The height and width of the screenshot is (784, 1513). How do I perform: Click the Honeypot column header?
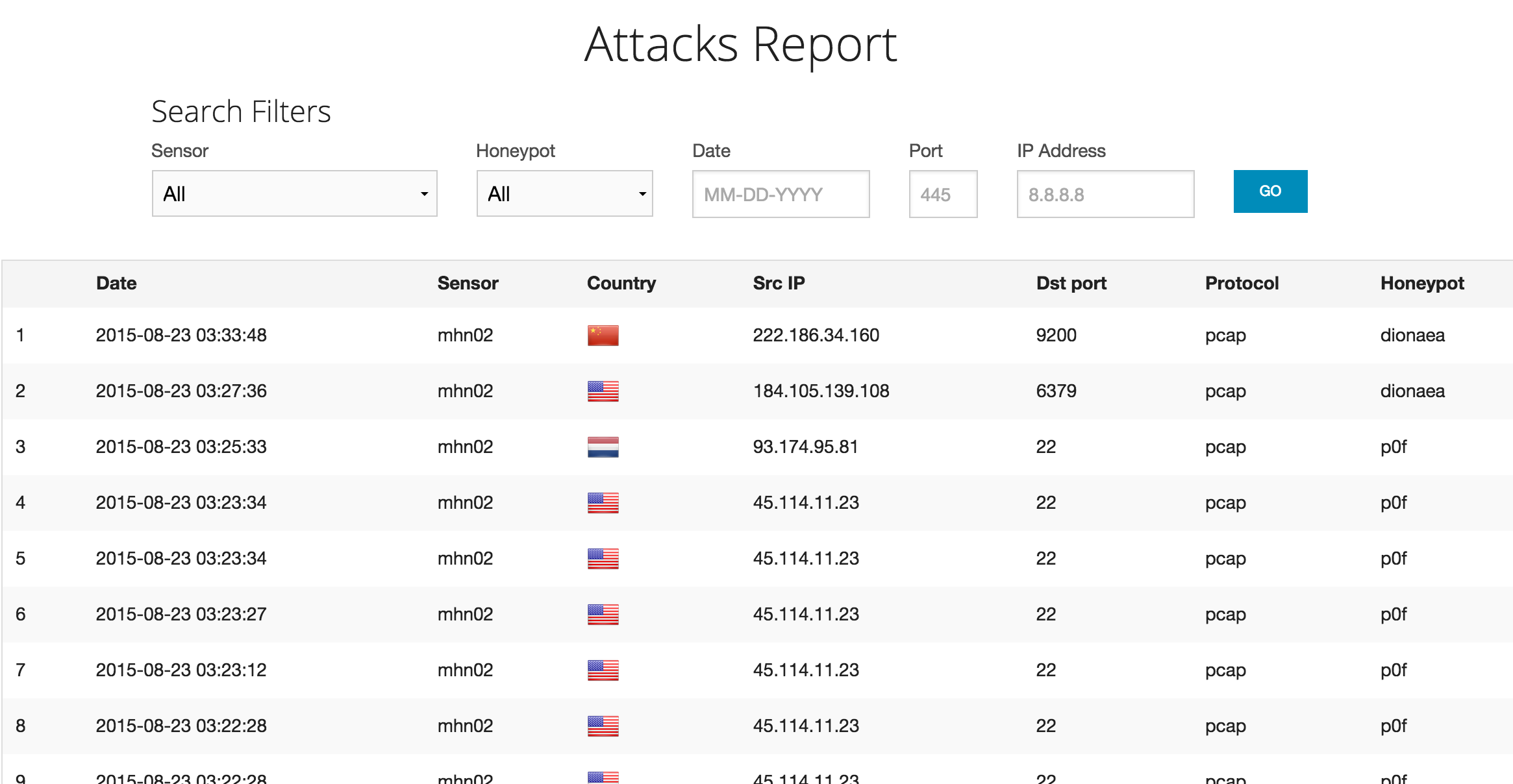[1422, 283]
